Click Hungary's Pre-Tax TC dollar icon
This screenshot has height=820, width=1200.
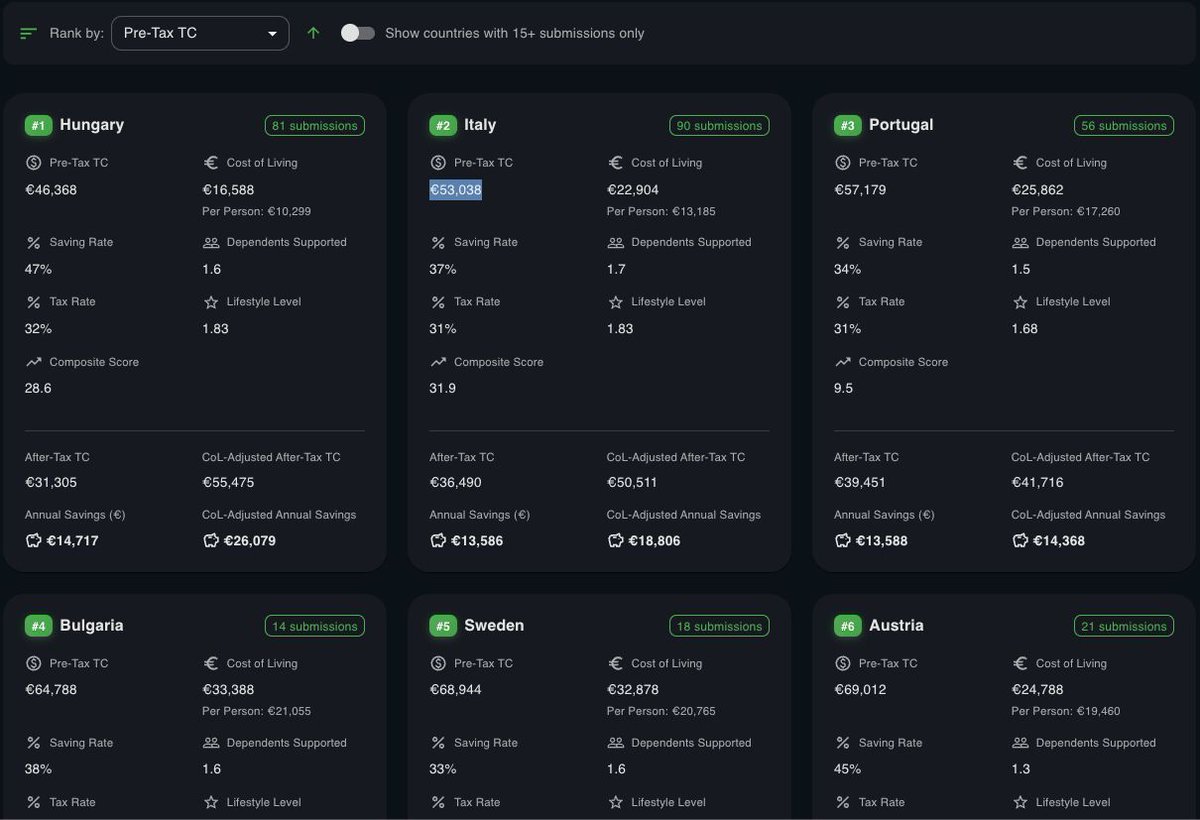[x=33, y=162]
